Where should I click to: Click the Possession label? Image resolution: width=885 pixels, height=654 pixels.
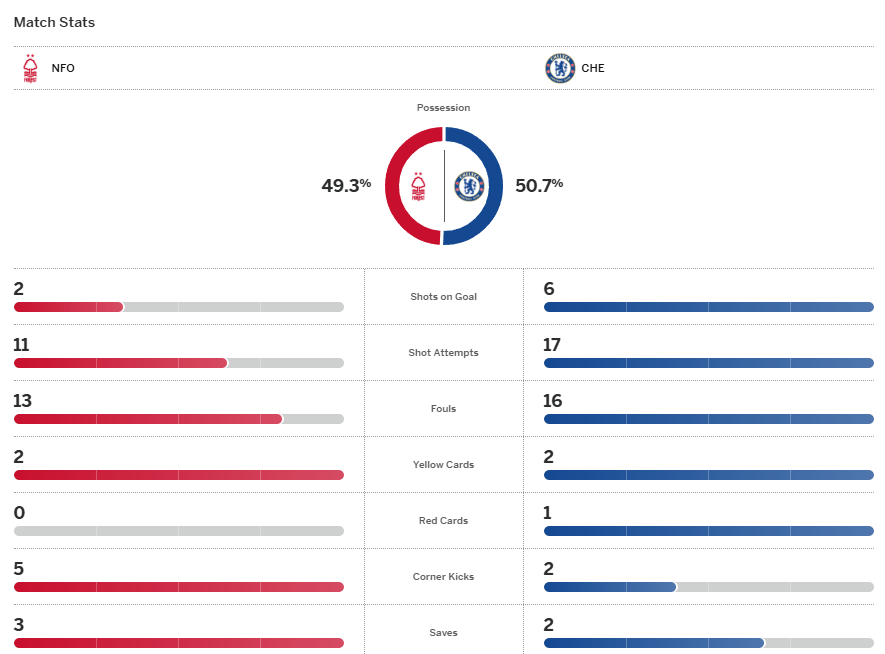(x=443, y=108)
